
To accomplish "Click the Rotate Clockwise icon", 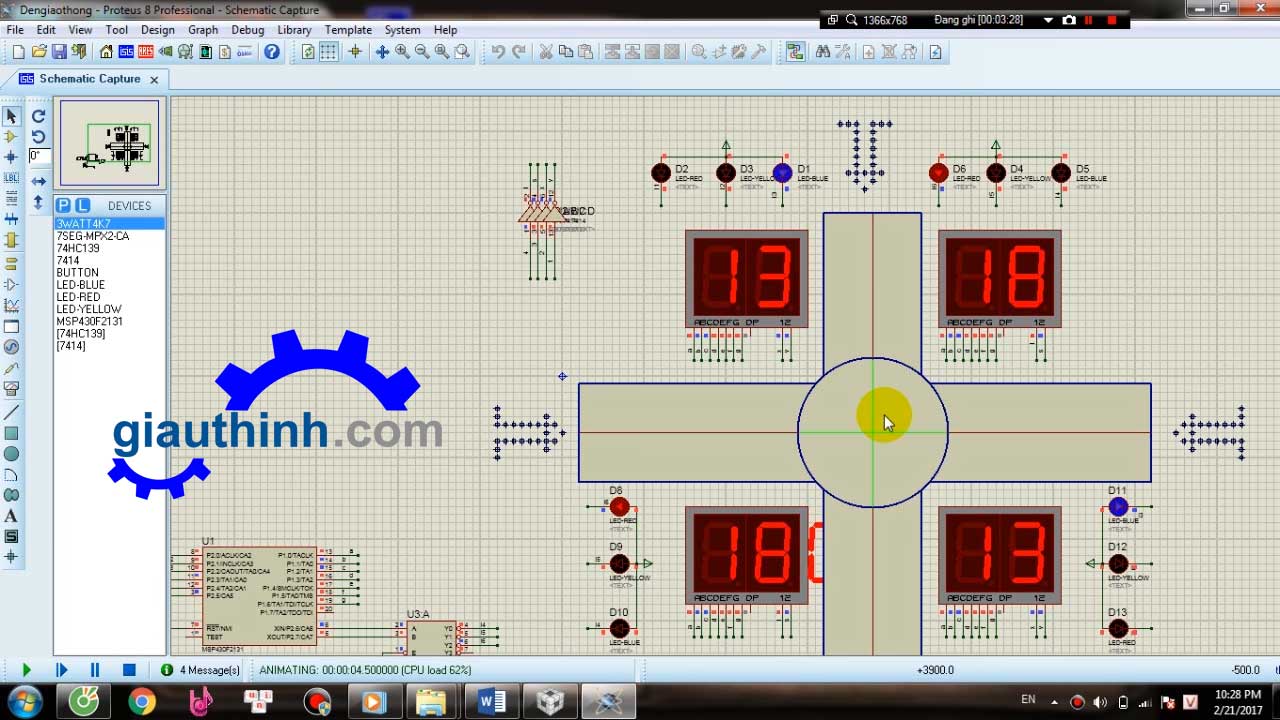I will 38,116.
